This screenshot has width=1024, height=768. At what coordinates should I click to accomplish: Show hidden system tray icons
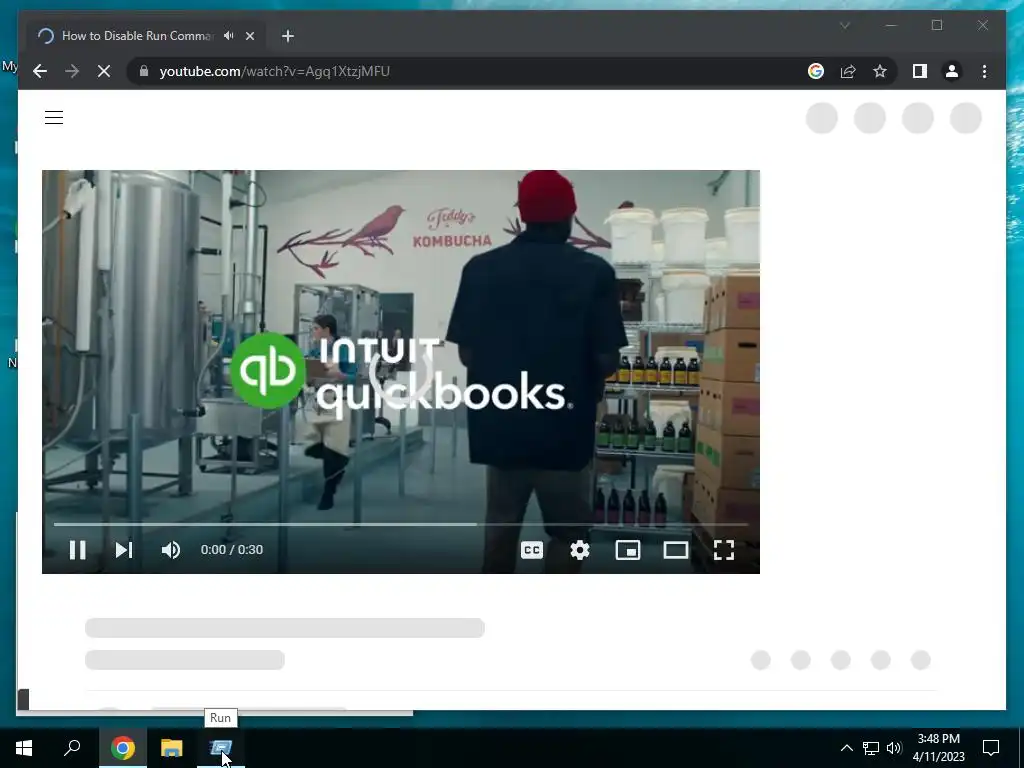click(846, 748)
